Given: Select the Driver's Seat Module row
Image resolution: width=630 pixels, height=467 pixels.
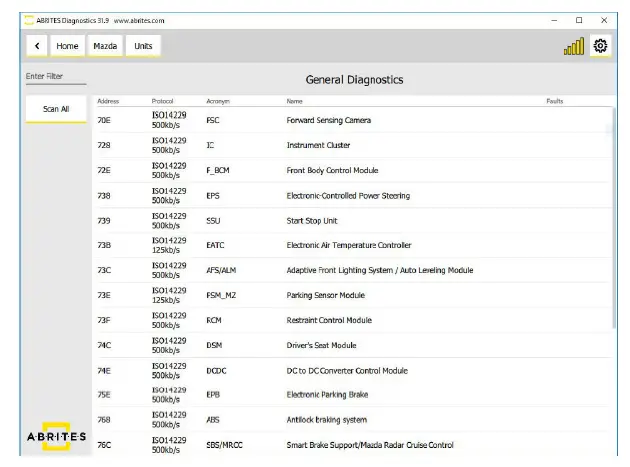Looking at the screenshot, I should (354, 345).
